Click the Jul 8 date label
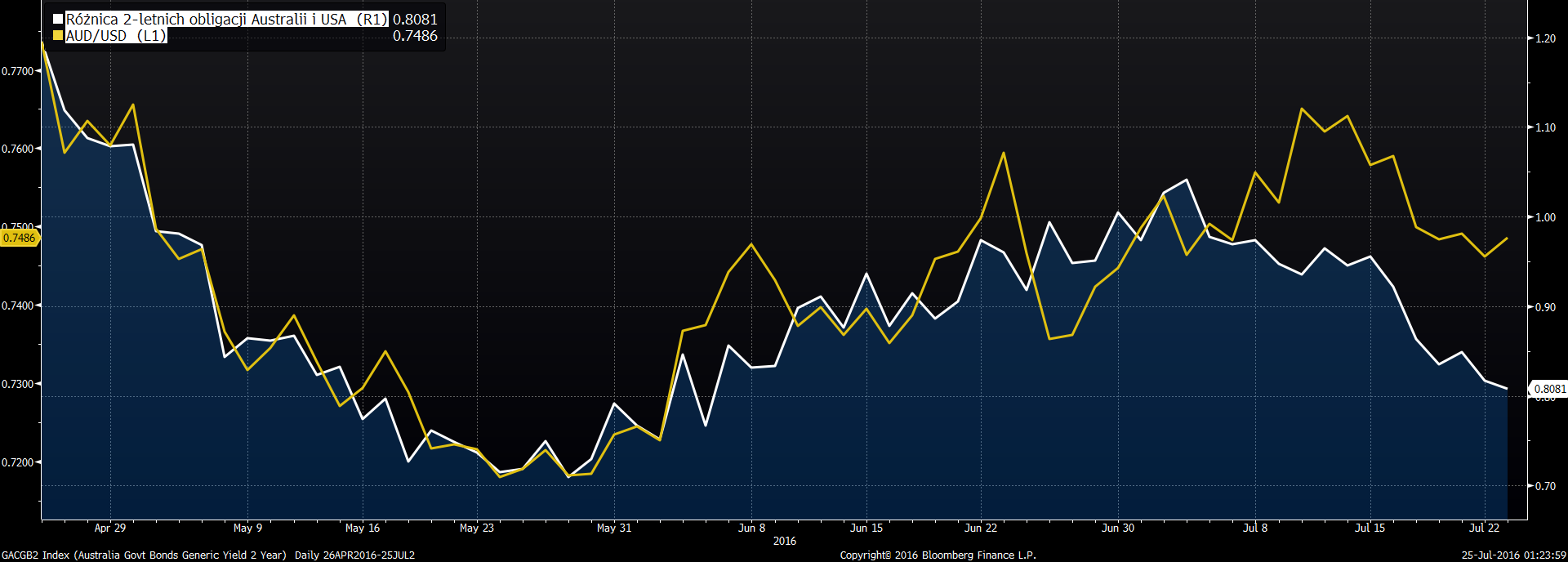The image size is (1568, 562). [1255, 528]
